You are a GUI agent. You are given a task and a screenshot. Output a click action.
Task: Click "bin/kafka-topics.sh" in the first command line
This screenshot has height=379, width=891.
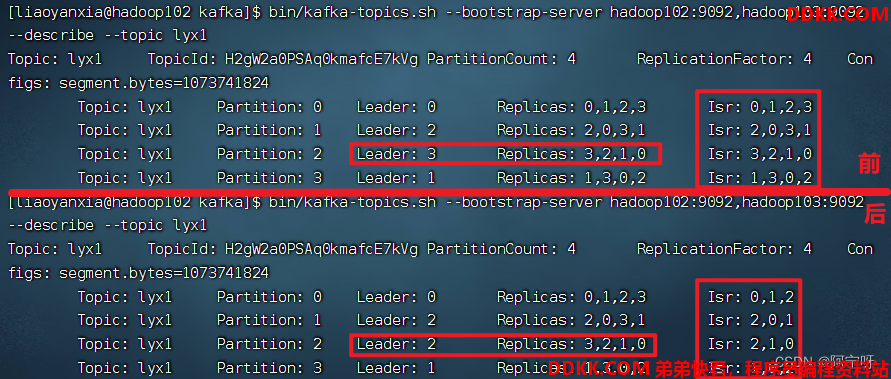[x=352, y=12]
